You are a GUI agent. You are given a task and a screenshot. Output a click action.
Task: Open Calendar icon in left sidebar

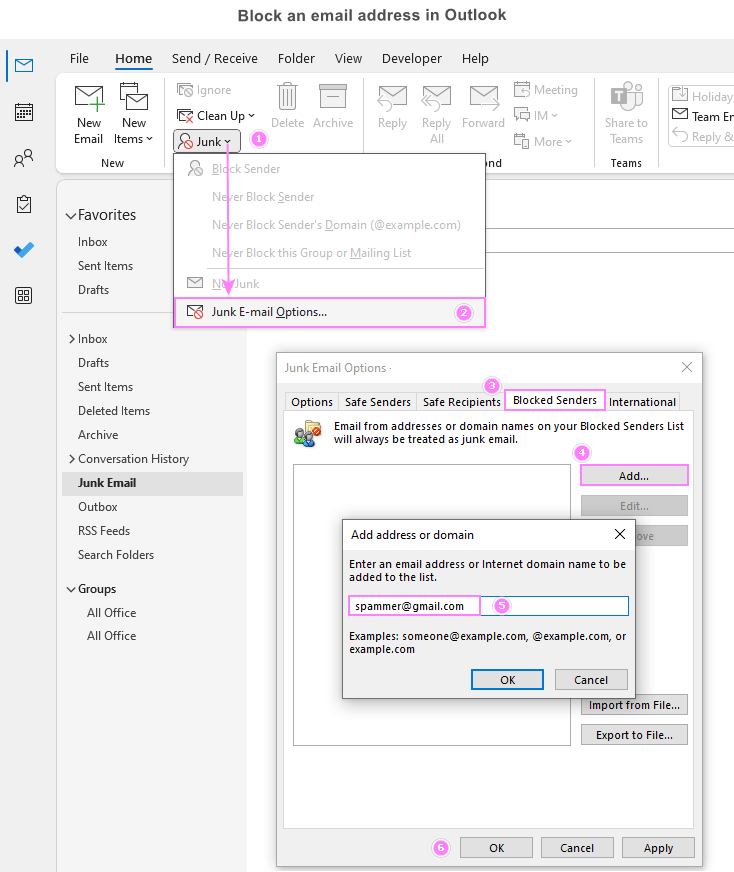(24, 112)
